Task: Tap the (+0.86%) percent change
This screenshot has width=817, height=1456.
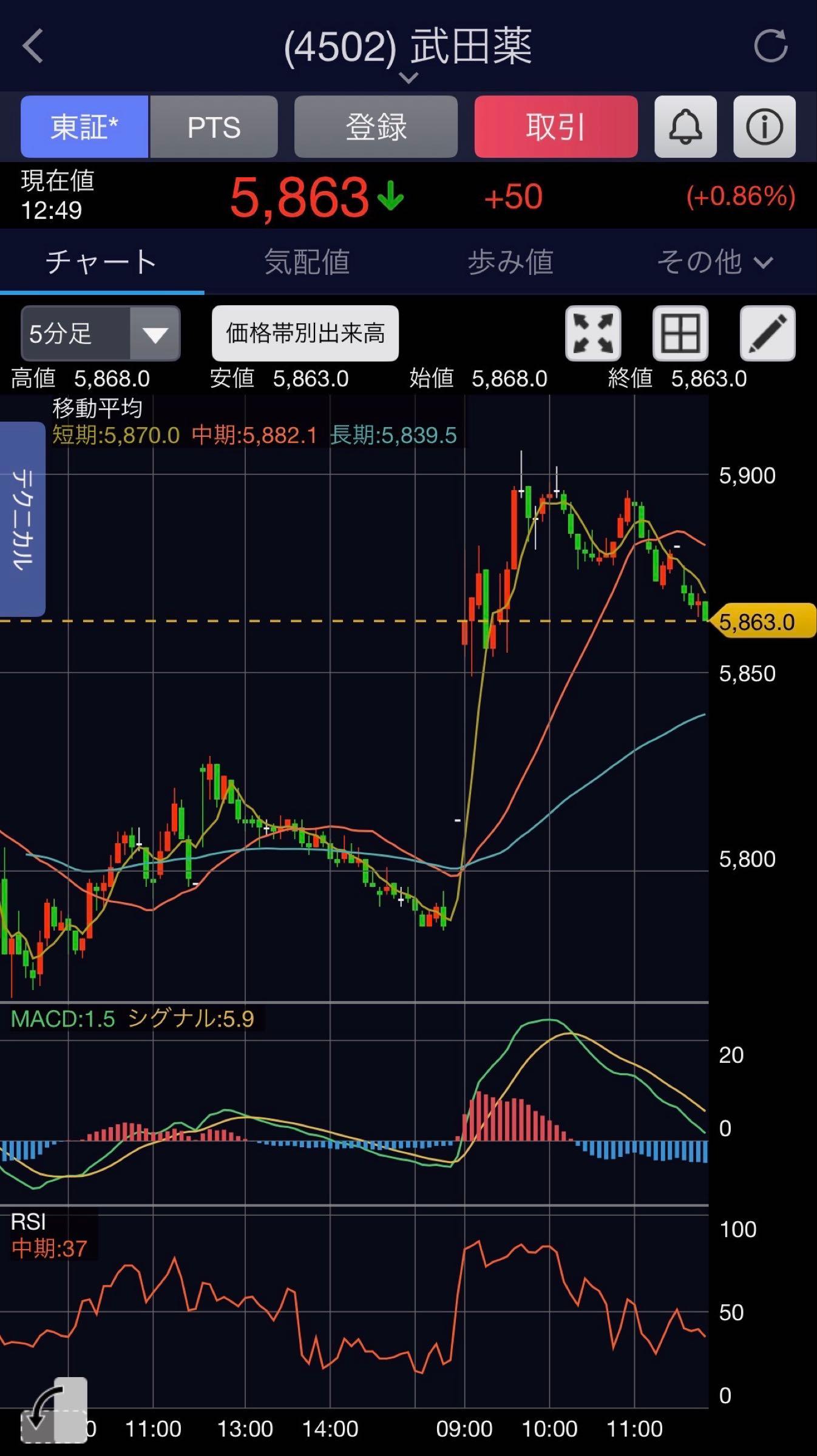Action: pyautogui.click(x=741, y=197)
